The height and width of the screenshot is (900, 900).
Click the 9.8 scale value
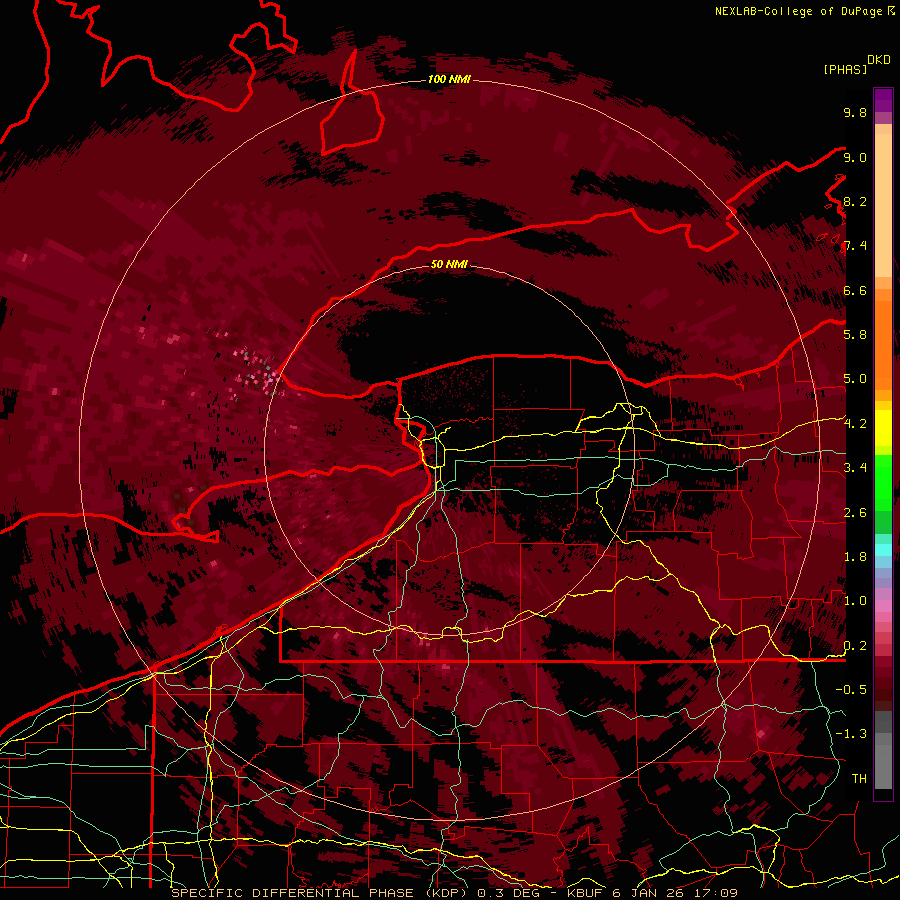[x=855, y=112]
